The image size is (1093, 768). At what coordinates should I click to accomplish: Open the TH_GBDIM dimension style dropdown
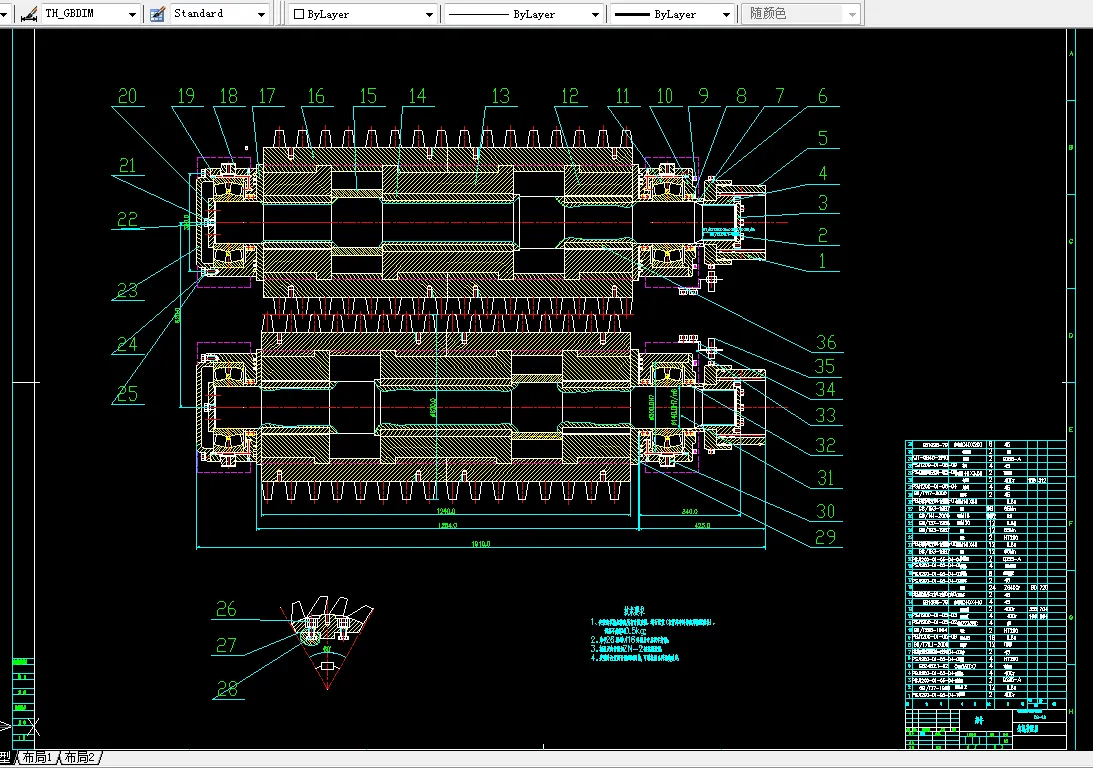[x=132, y=14]
